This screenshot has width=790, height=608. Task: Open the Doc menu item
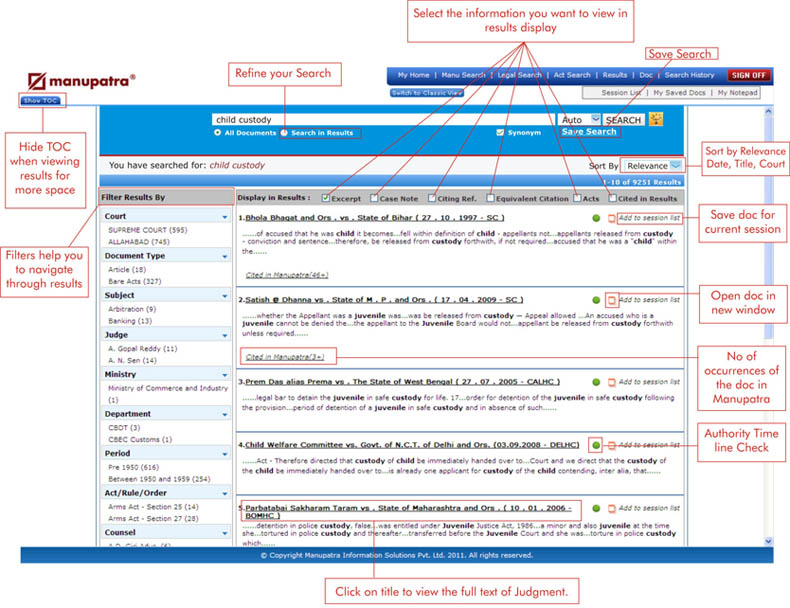click(x=646, y=75)
